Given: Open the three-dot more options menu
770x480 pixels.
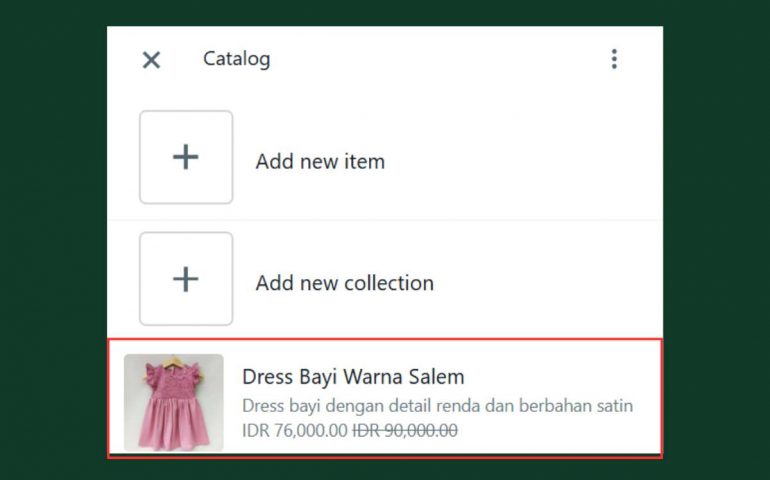Looking at the screenshot, I should [614, 59].
